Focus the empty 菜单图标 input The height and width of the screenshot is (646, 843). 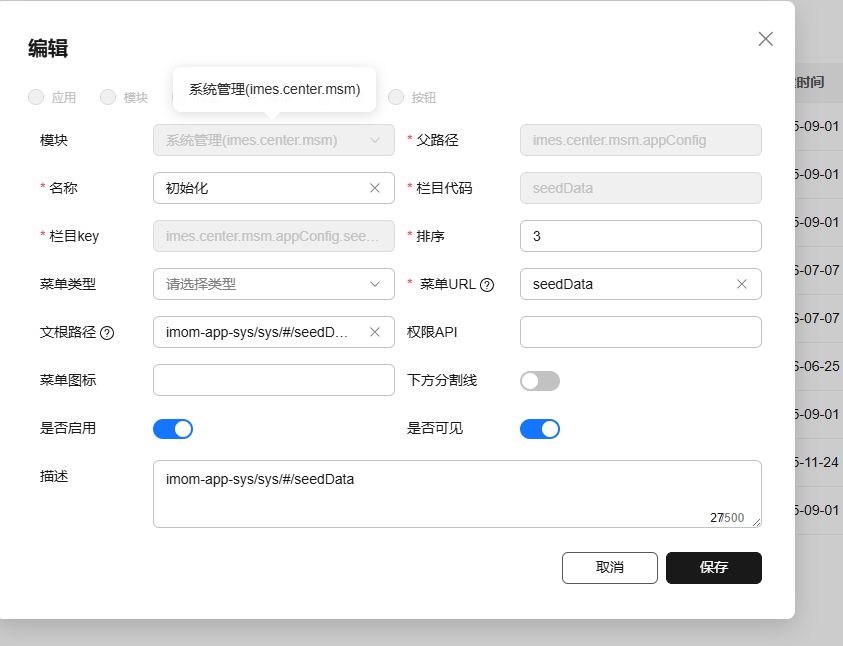point(274,380)
